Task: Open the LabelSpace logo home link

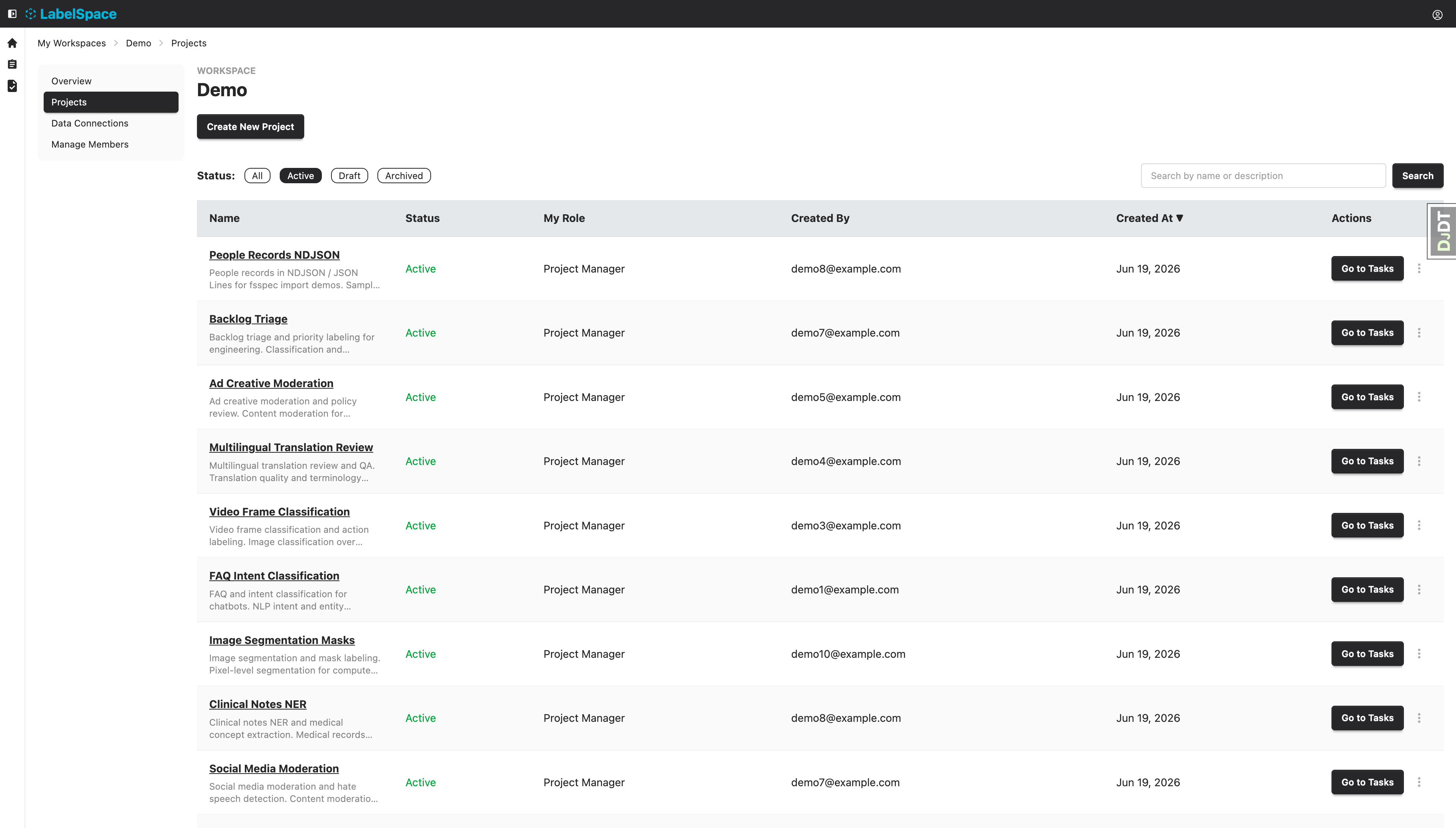Action: 72,14
